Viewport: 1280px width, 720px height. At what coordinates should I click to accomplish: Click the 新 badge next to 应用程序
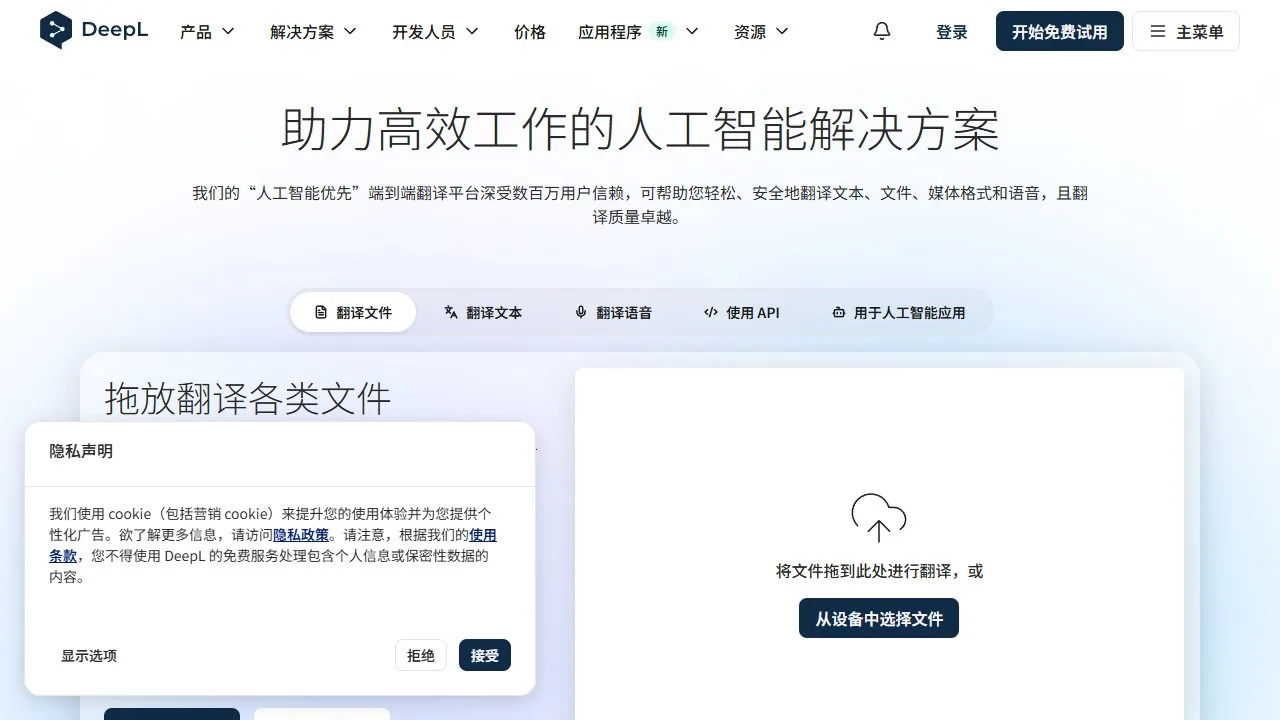pyautogui.click(x=662, y=31)
